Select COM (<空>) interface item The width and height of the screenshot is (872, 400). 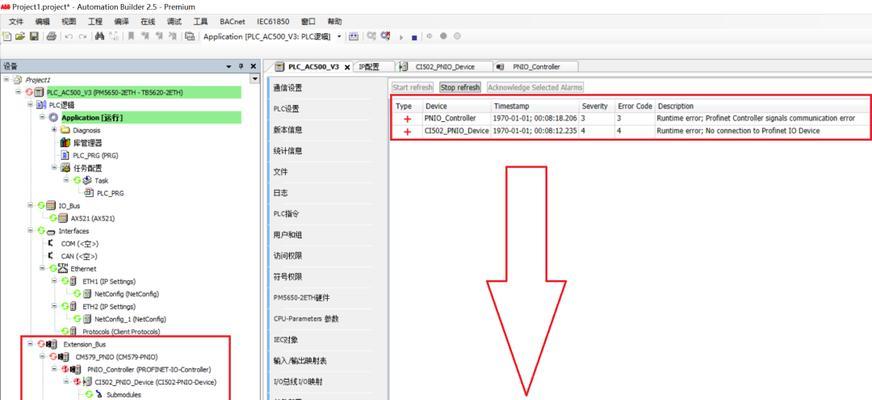(x=80, y=244)
